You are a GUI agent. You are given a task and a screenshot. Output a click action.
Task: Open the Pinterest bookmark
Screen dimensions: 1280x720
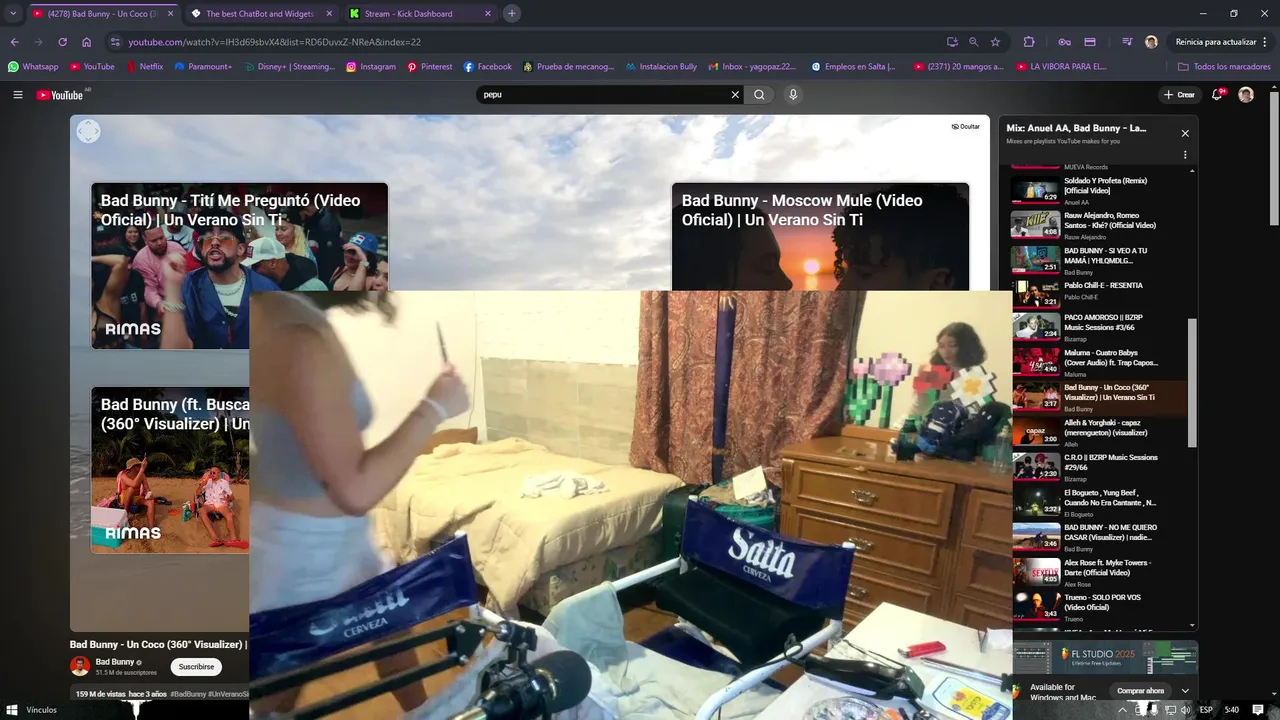click(x=430, y=67)
